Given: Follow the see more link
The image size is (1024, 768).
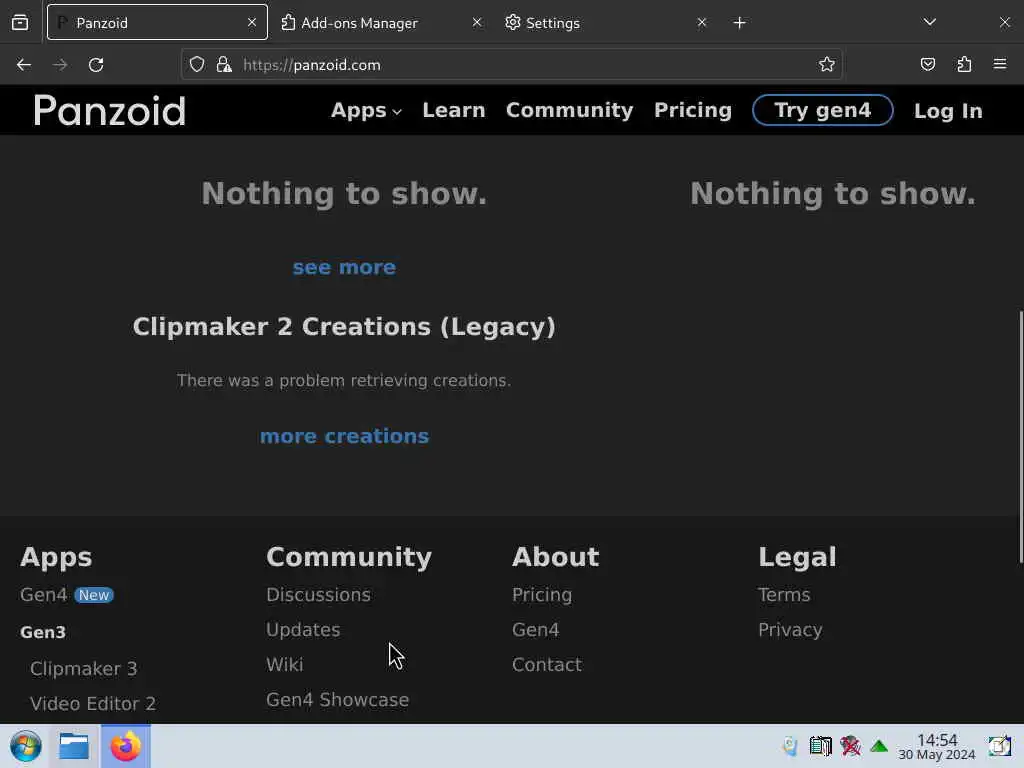Looking at the screenshot, I should pyautogui.click(x=344, y=267).
